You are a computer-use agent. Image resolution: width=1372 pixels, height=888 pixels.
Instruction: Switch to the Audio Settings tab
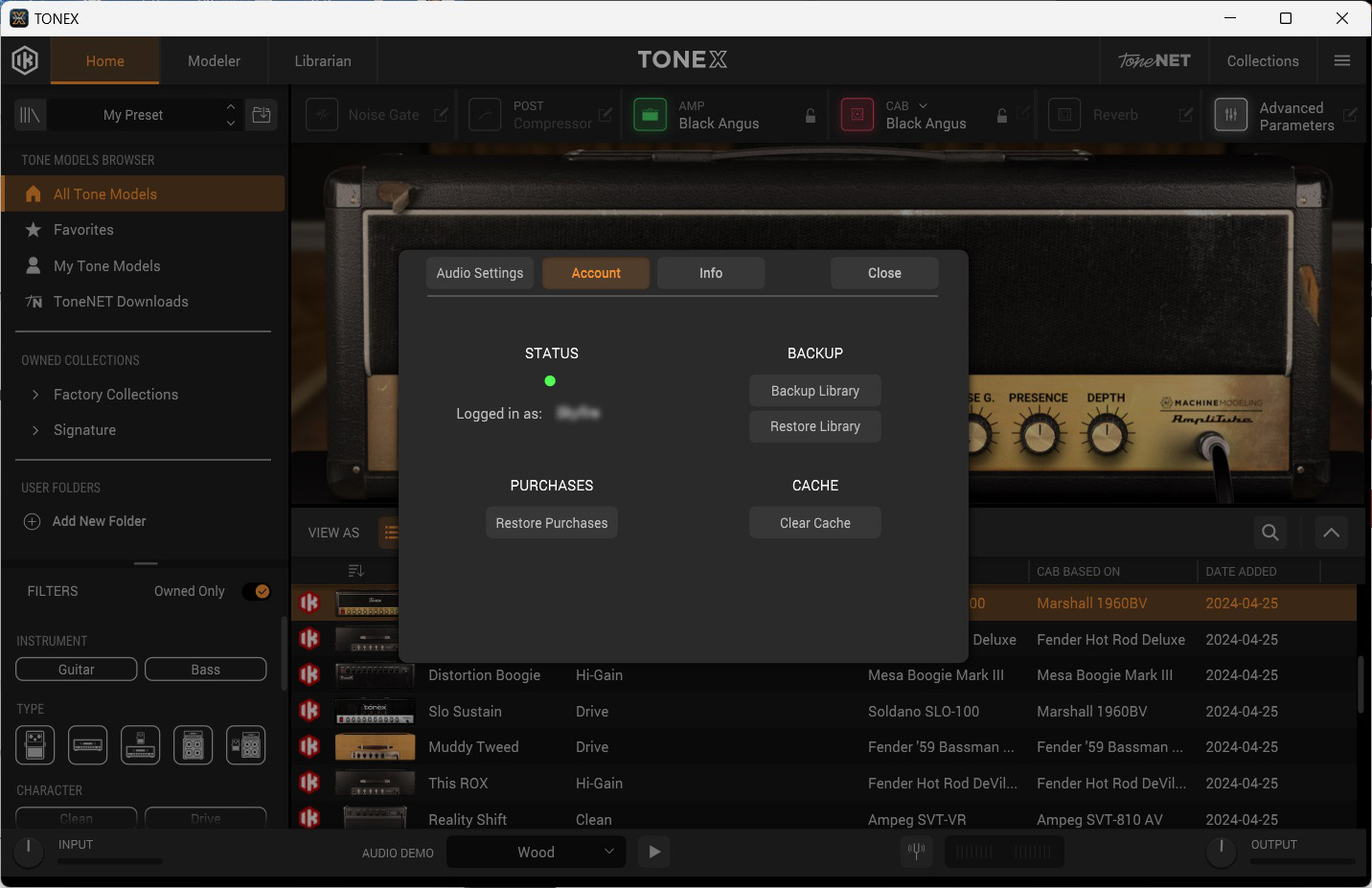pos(479,272)
